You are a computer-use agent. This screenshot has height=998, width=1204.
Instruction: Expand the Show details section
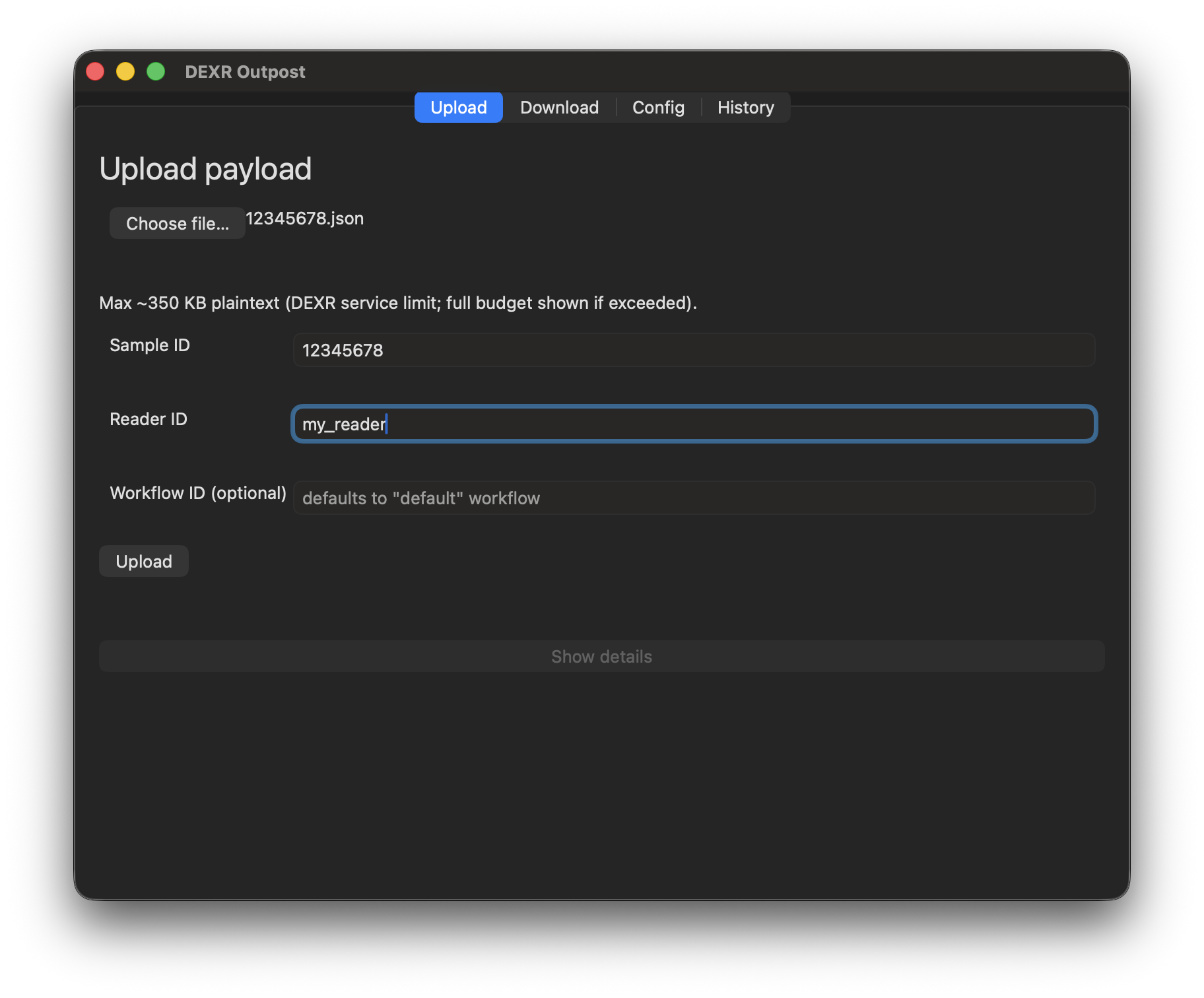coord(601,657)
